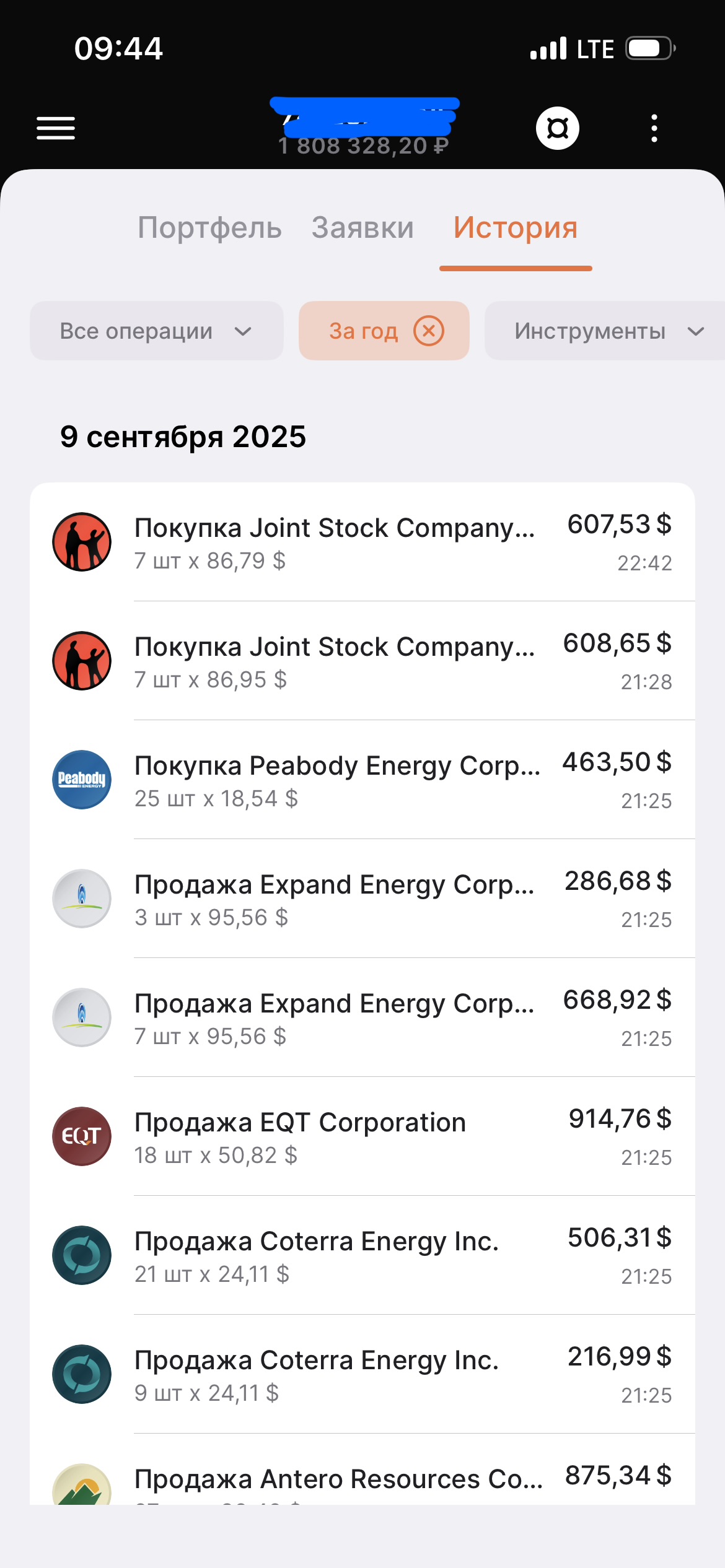Screen dimensions: 725x1568
Task: Open the three-dot more options menu
Action: point(654,128)
